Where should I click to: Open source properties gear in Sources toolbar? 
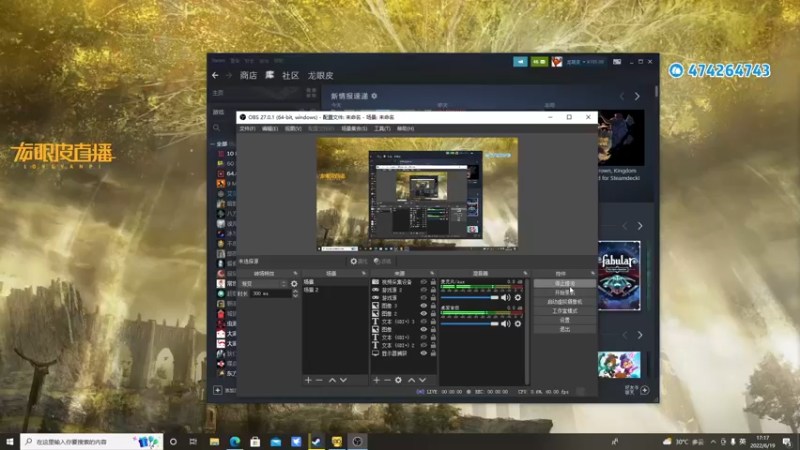(398, 380)
